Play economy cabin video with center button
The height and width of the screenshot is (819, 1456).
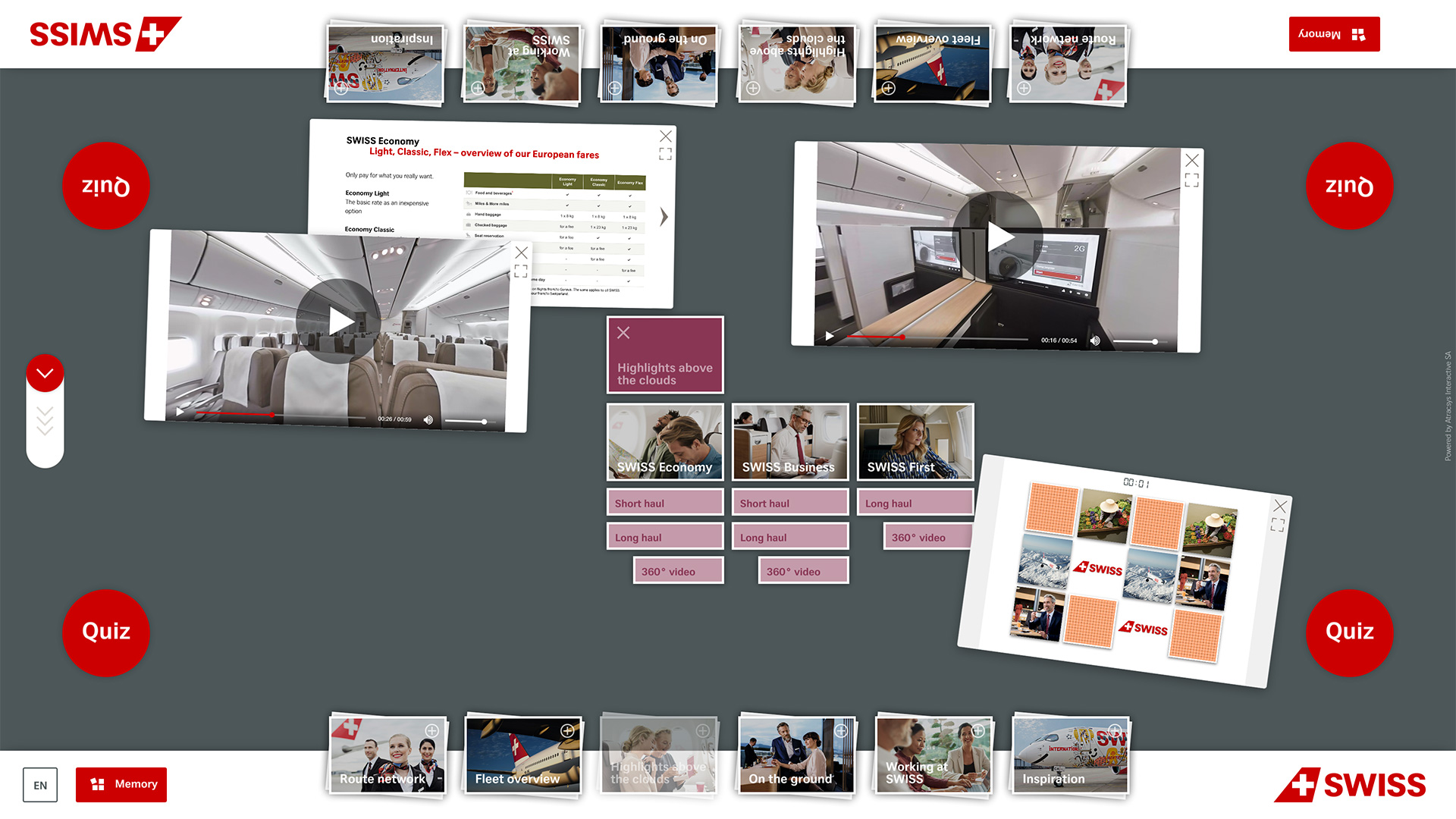coord(338,322)
